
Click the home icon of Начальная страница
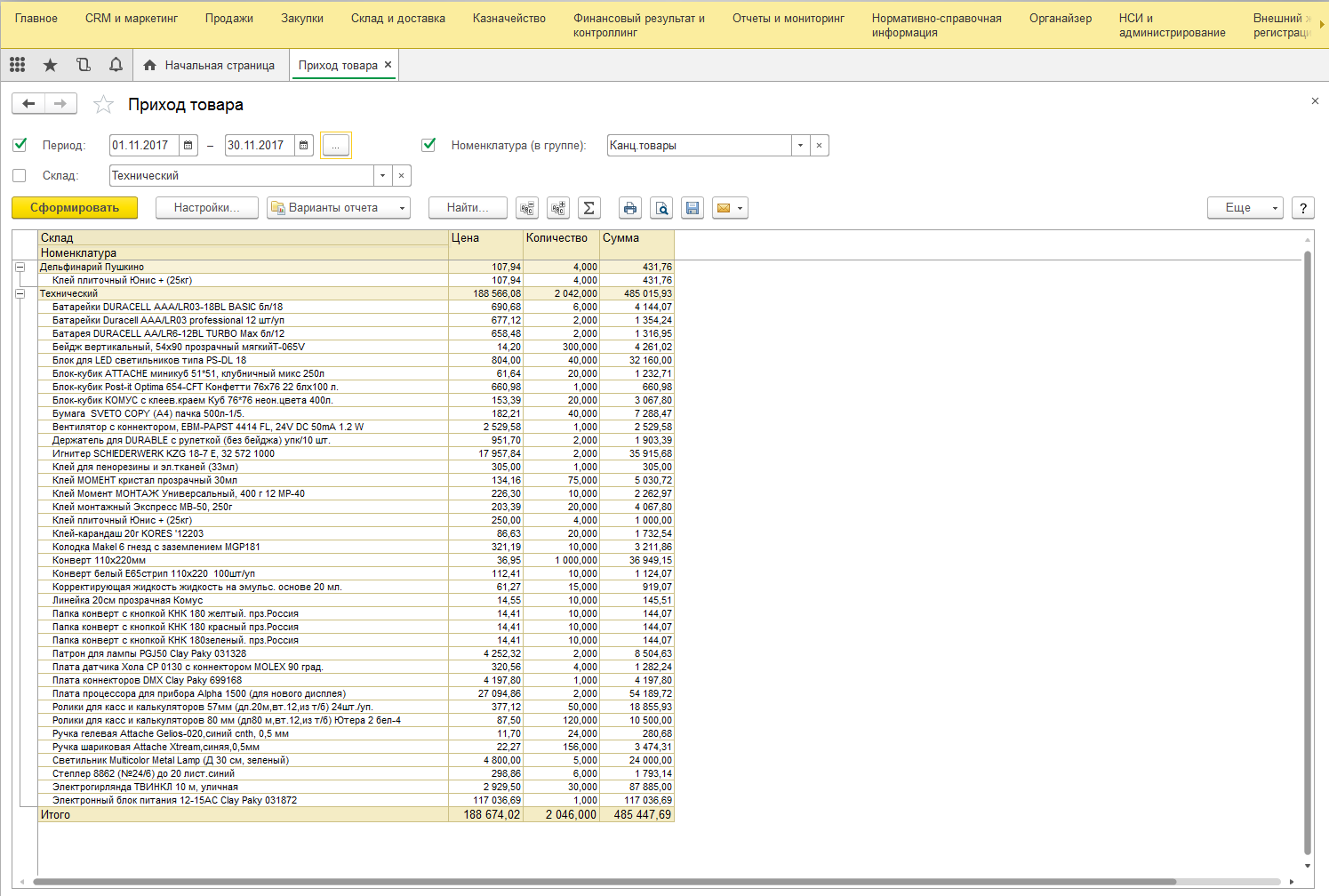pos(149,65)
